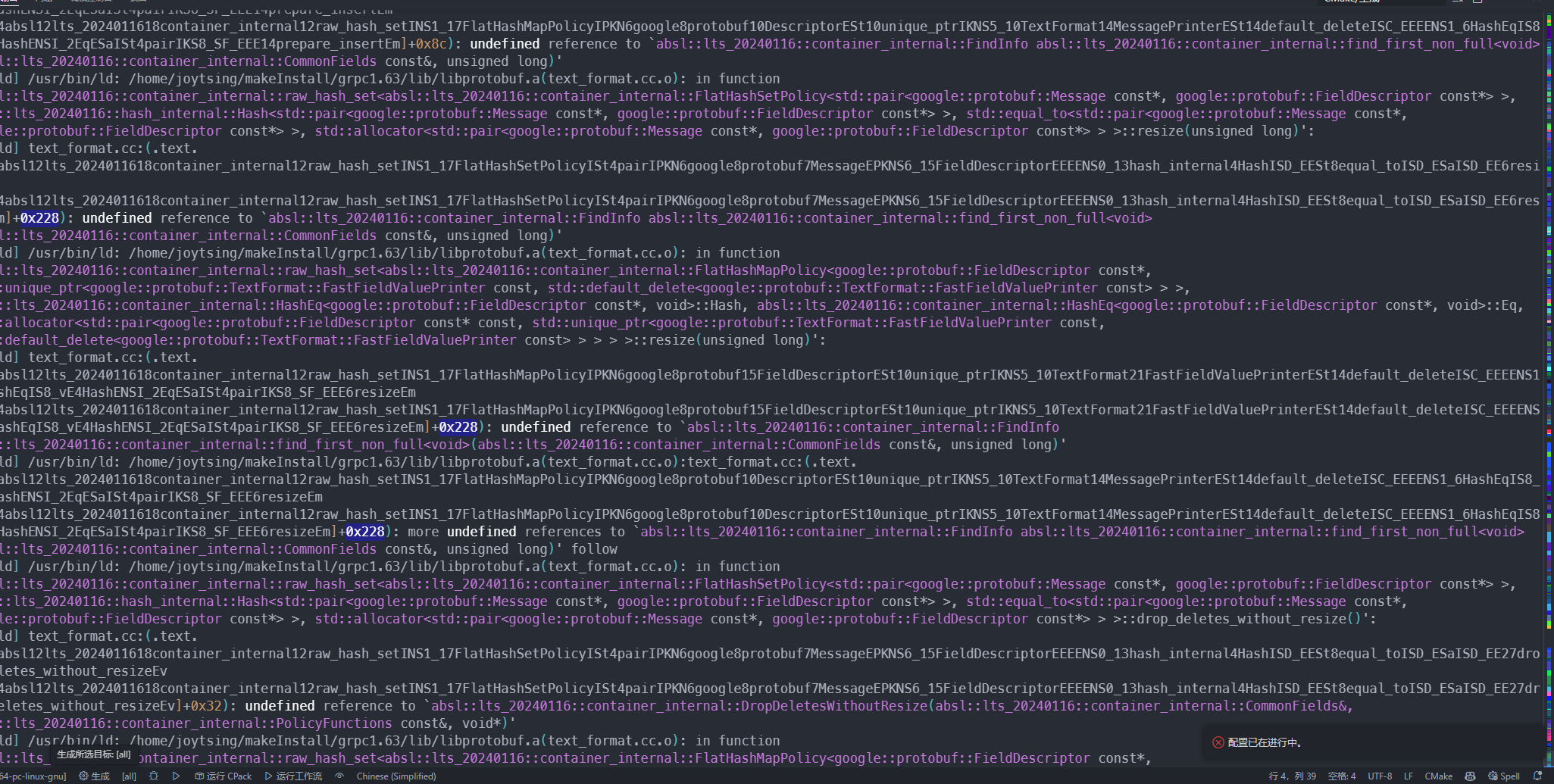Click the eye icon in status bar
Viewport: 1554px width, 784px height.
[x=339, y=776]
